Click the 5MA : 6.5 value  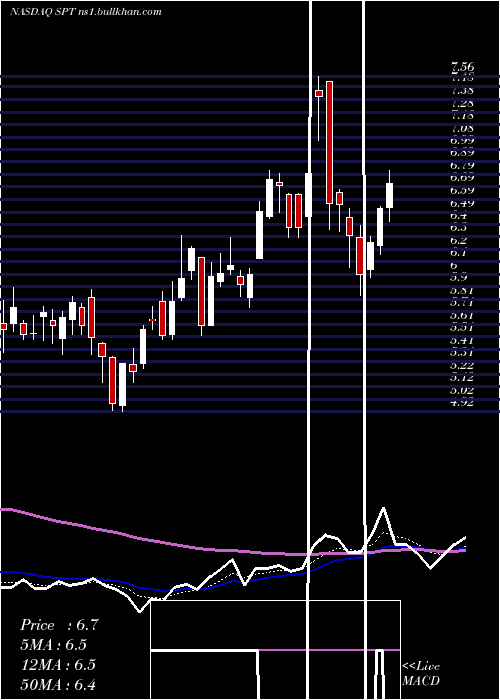pos(54,645)
